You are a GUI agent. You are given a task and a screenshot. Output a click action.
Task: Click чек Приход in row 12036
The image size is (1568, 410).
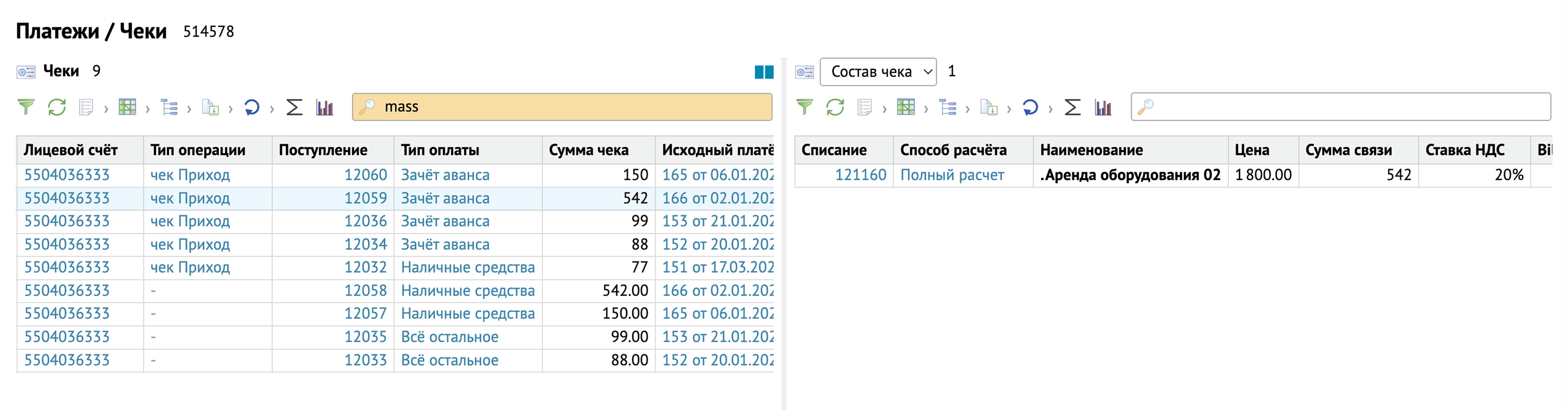tap(190, 221)
